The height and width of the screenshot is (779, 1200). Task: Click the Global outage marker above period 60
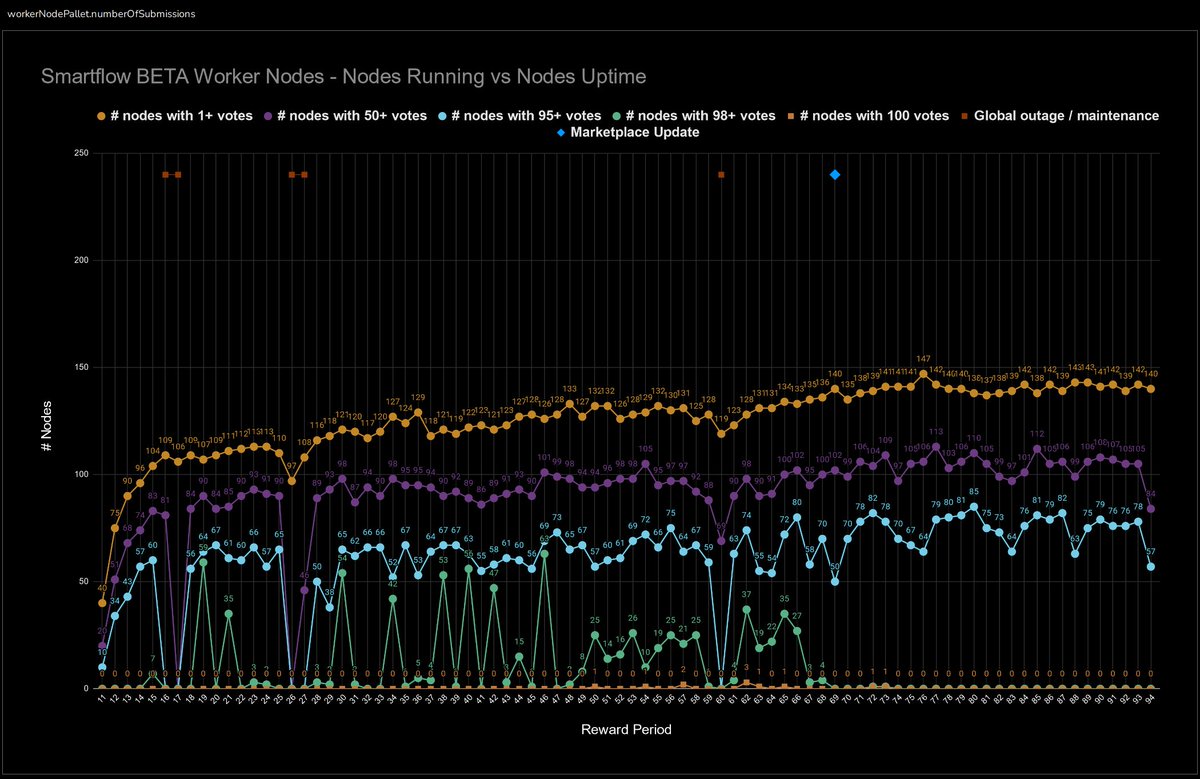tap(721, 173)
